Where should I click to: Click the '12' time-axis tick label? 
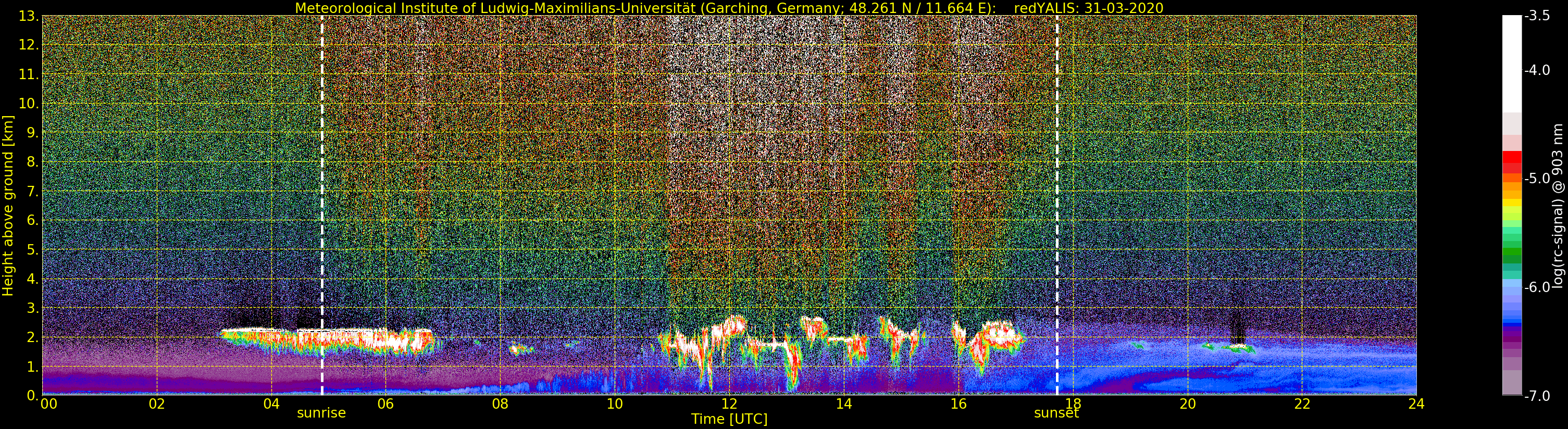point(729,404)
